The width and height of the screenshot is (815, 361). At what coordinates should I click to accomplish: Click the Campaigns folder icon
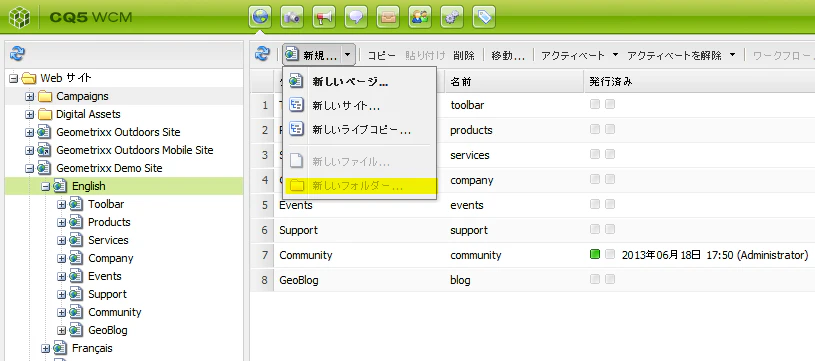[45, 96]
